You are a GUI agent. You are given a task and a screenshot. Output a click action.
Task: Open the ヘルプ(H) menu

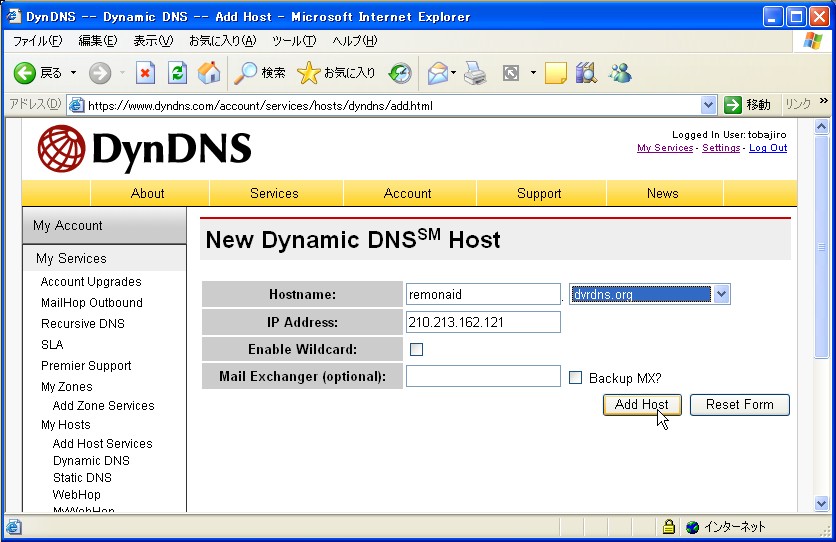355,41
